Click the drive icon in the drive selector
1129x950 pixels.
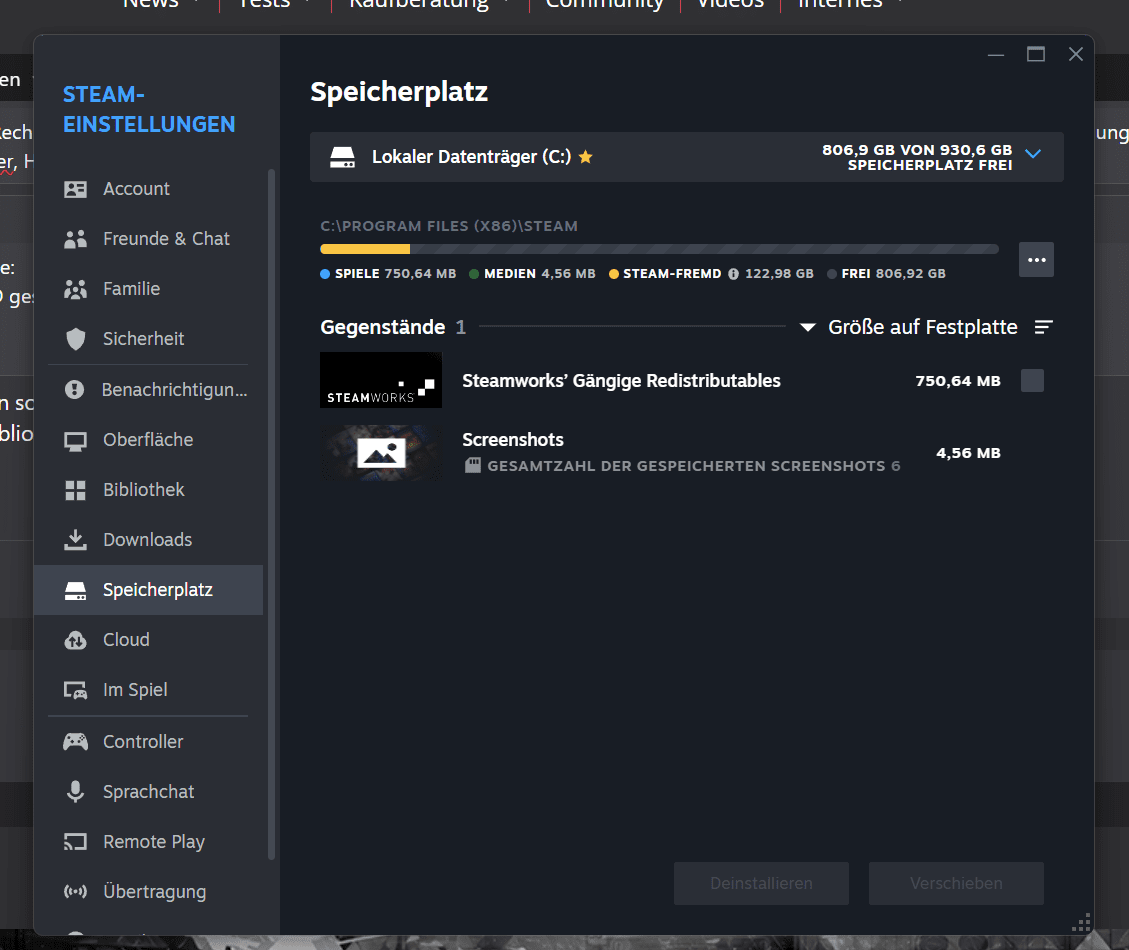tap(343, 157)
